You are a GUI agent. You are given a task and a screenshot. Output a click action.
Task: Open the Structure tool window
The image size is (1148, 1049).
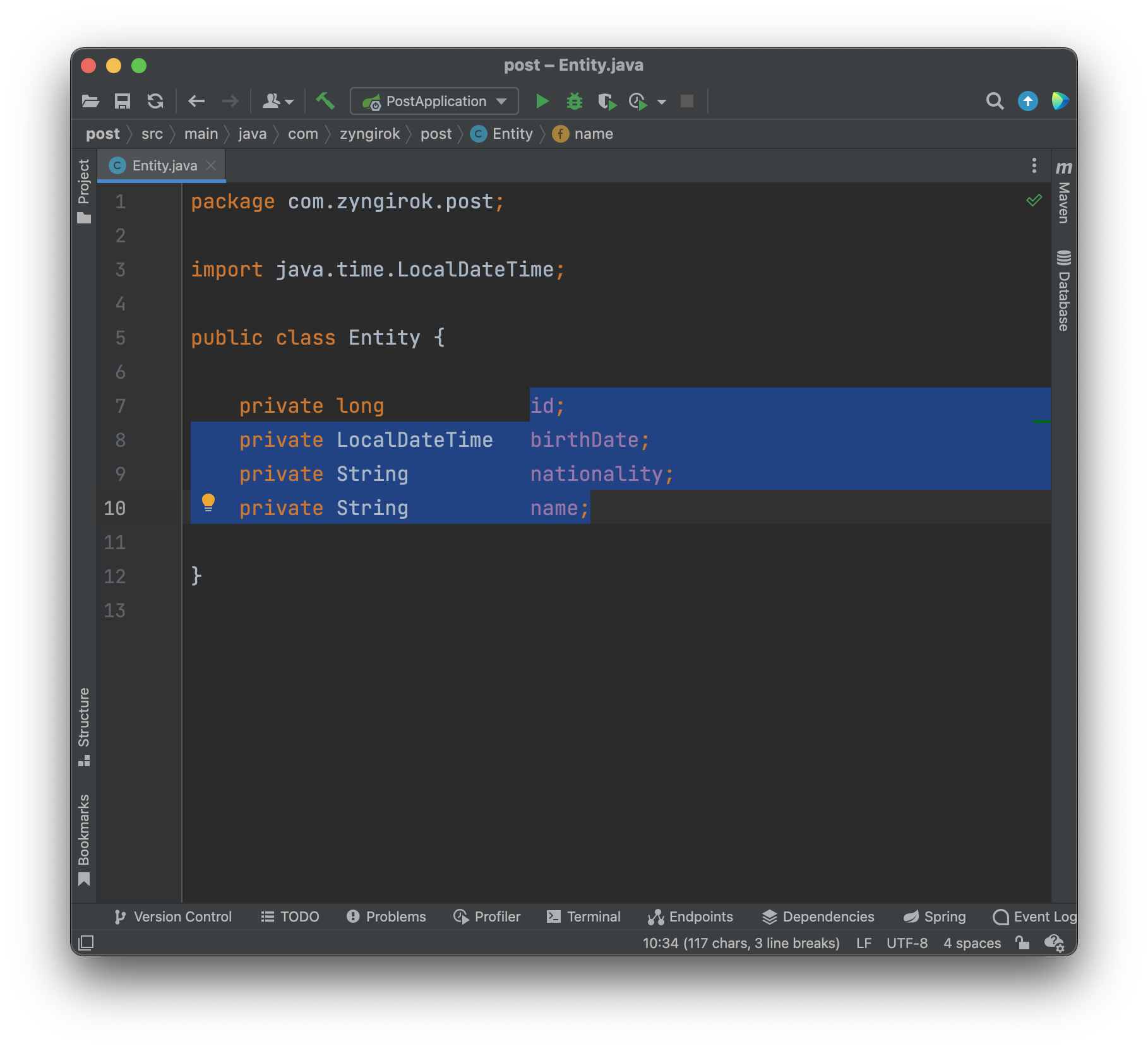pos(84,726)
